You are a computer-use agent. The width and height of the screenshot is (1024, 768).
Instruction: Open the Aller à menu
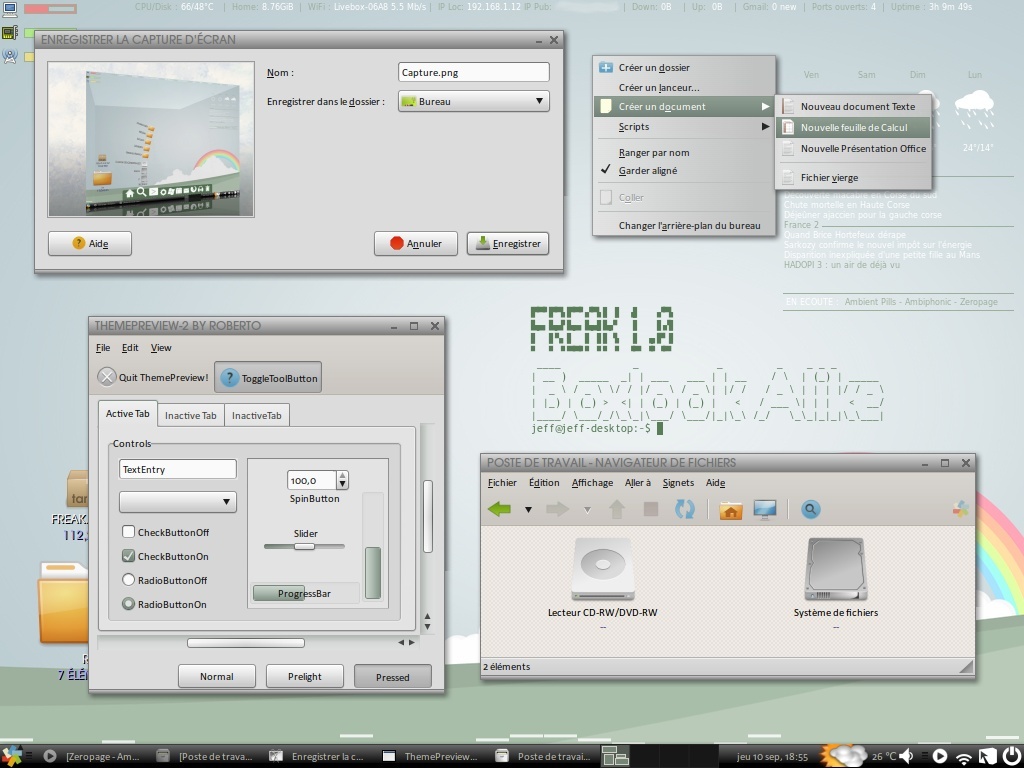[638, 483]
